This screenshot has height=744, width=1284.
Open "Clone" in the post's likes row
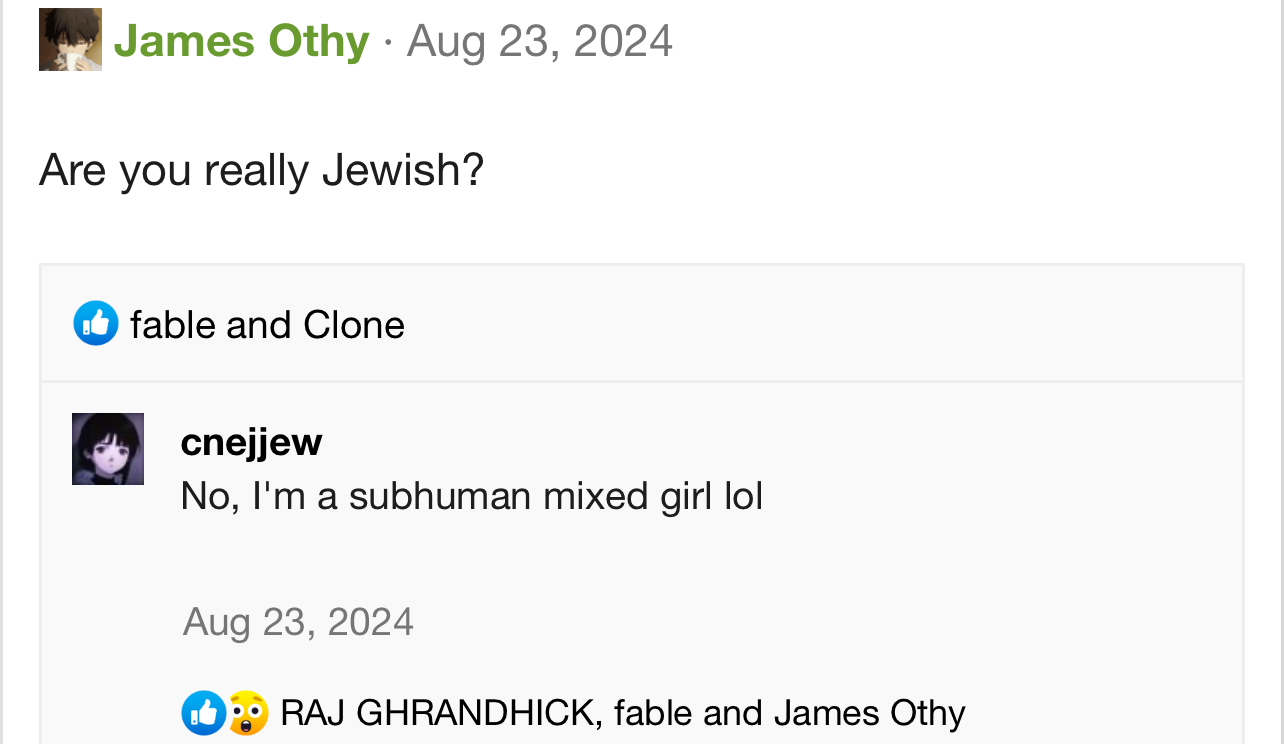[354, 325]
